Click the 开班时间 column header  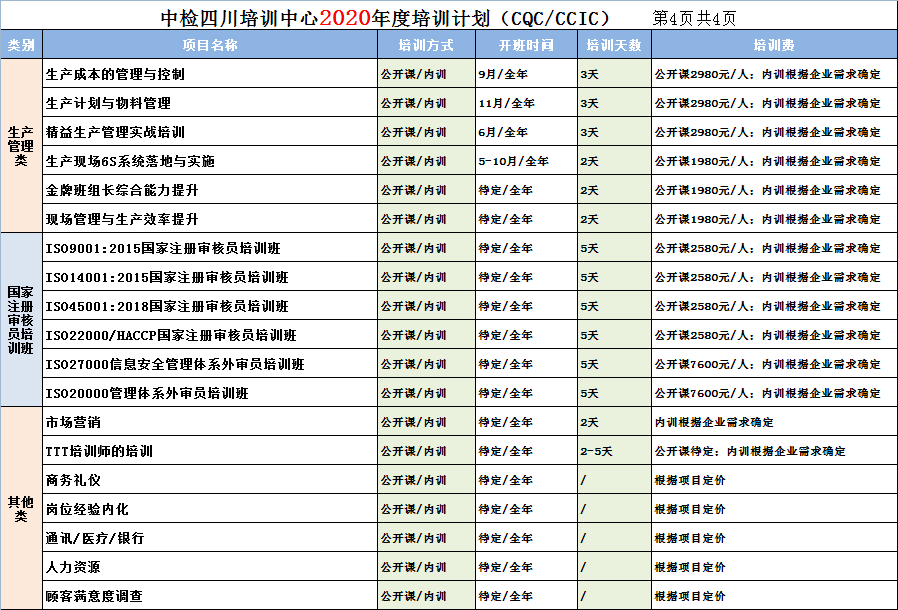(525, 45)
